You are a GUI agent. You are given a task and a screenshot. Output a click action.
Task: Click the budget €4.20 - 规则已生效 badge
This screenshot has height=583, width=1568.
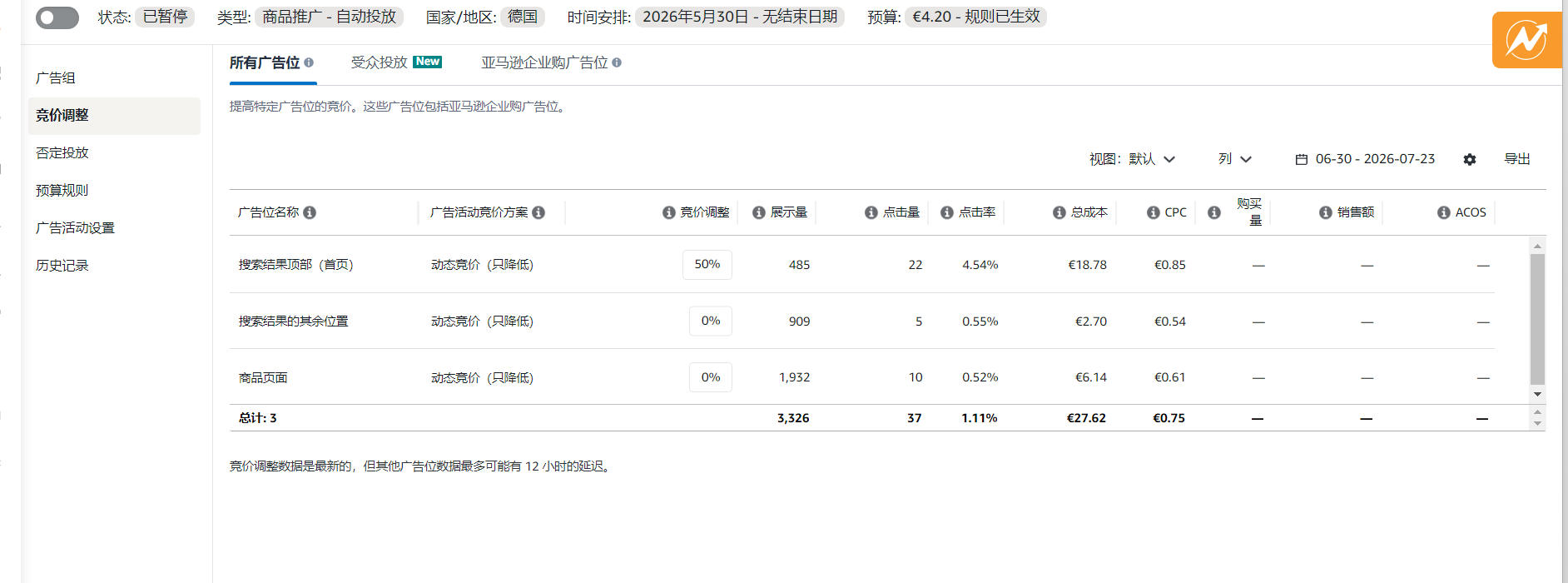[x=976, y=17]
